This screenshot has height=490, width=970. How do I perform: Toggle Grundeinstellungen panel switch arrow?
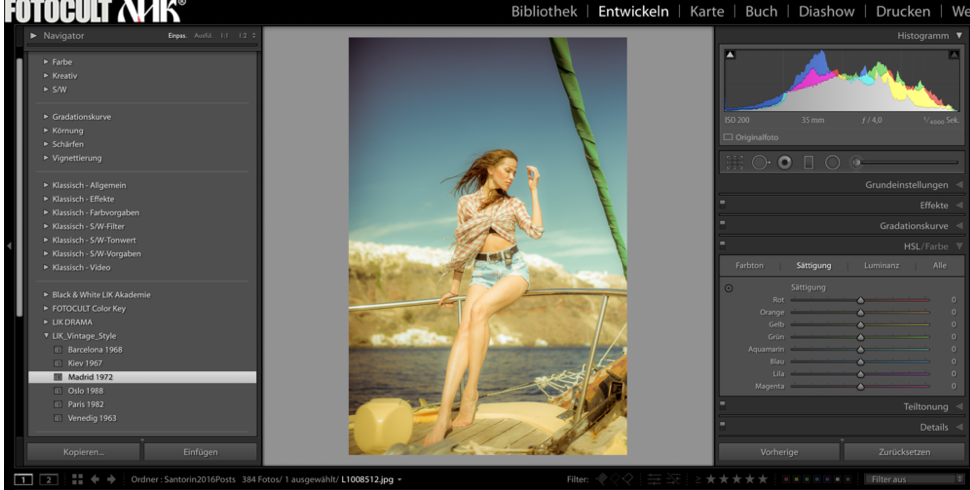pos(959,185)
